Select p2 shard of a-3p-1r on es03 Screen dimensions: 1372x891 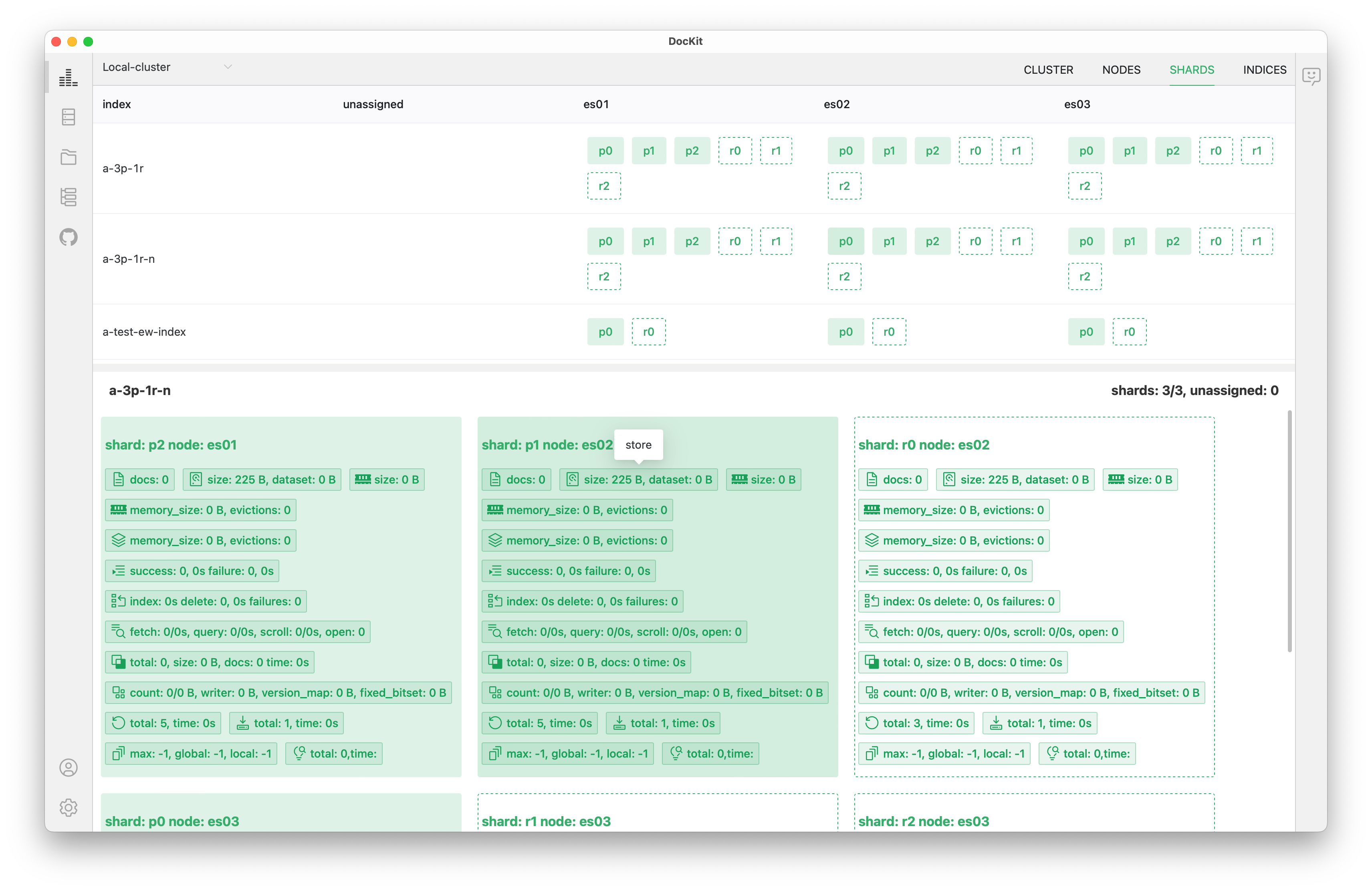pos(1172,150)
